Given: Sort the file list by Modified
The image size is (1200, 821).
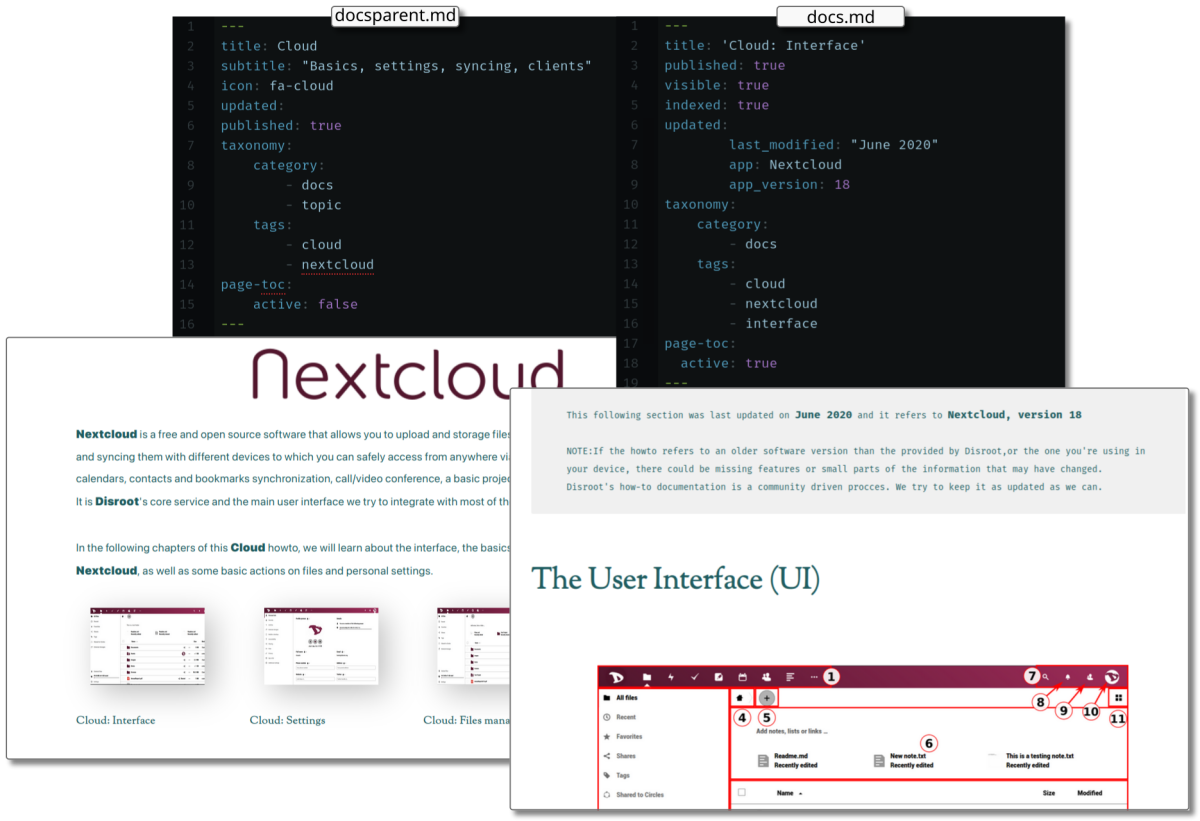Looking at the screenshot, I should click(x=1089, y=793).
